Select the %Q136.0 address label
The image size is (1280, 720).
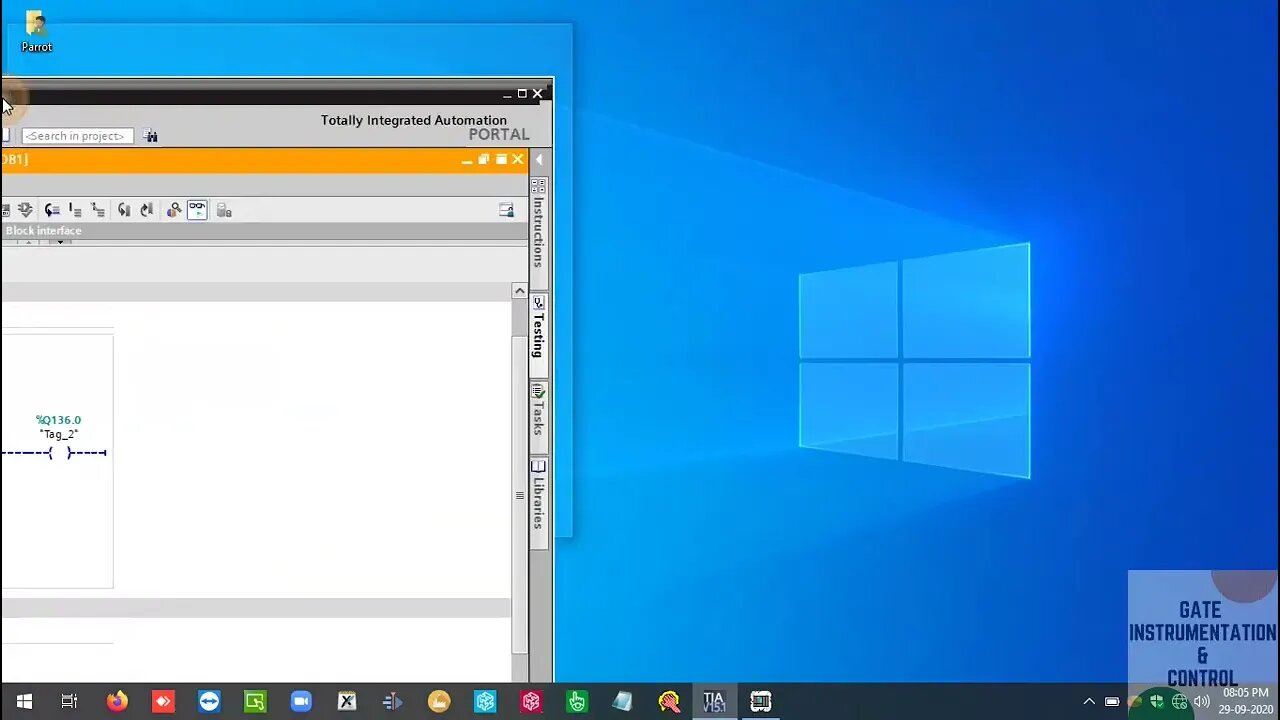coord(58,420)
